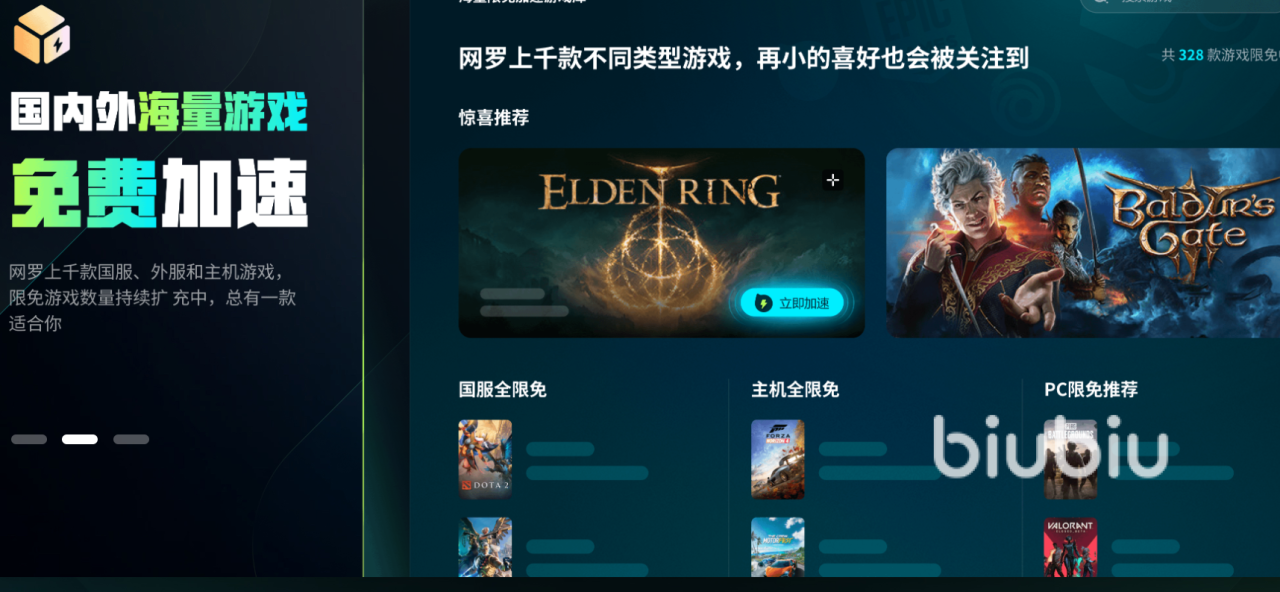Select the second game icon under 国服全限免
Viewport: 1280px width, 592px height.
[x=485, y=547]
